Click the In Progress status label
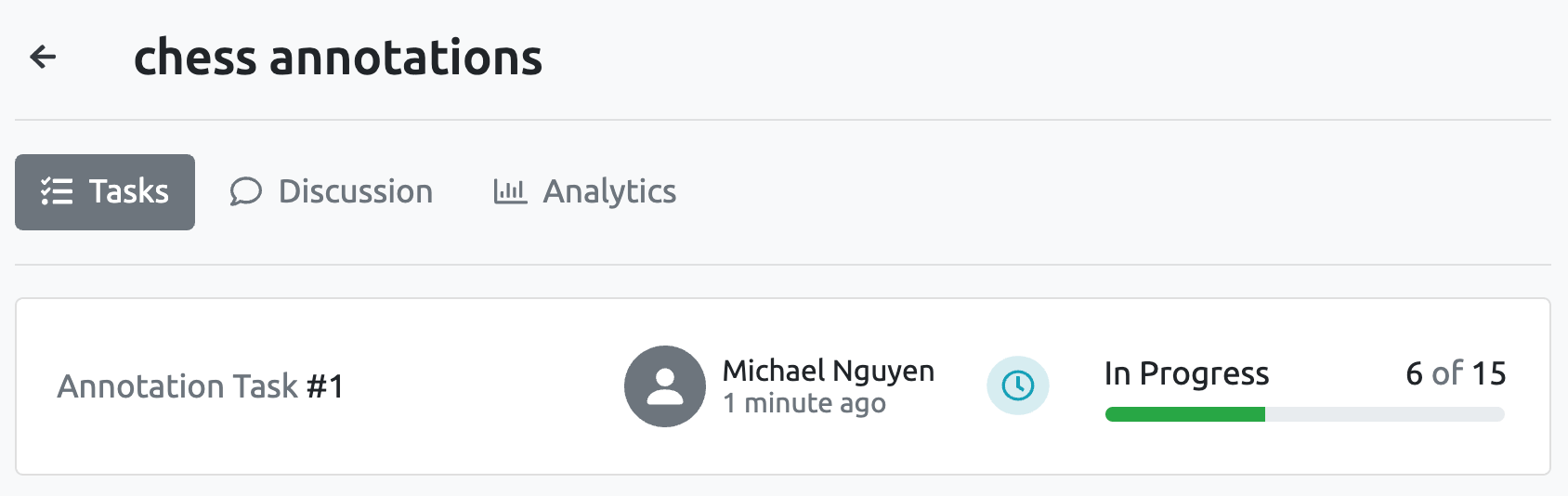Viewport: 1568px width, 496px height. pyautogui.click(x=1186, y=373)
